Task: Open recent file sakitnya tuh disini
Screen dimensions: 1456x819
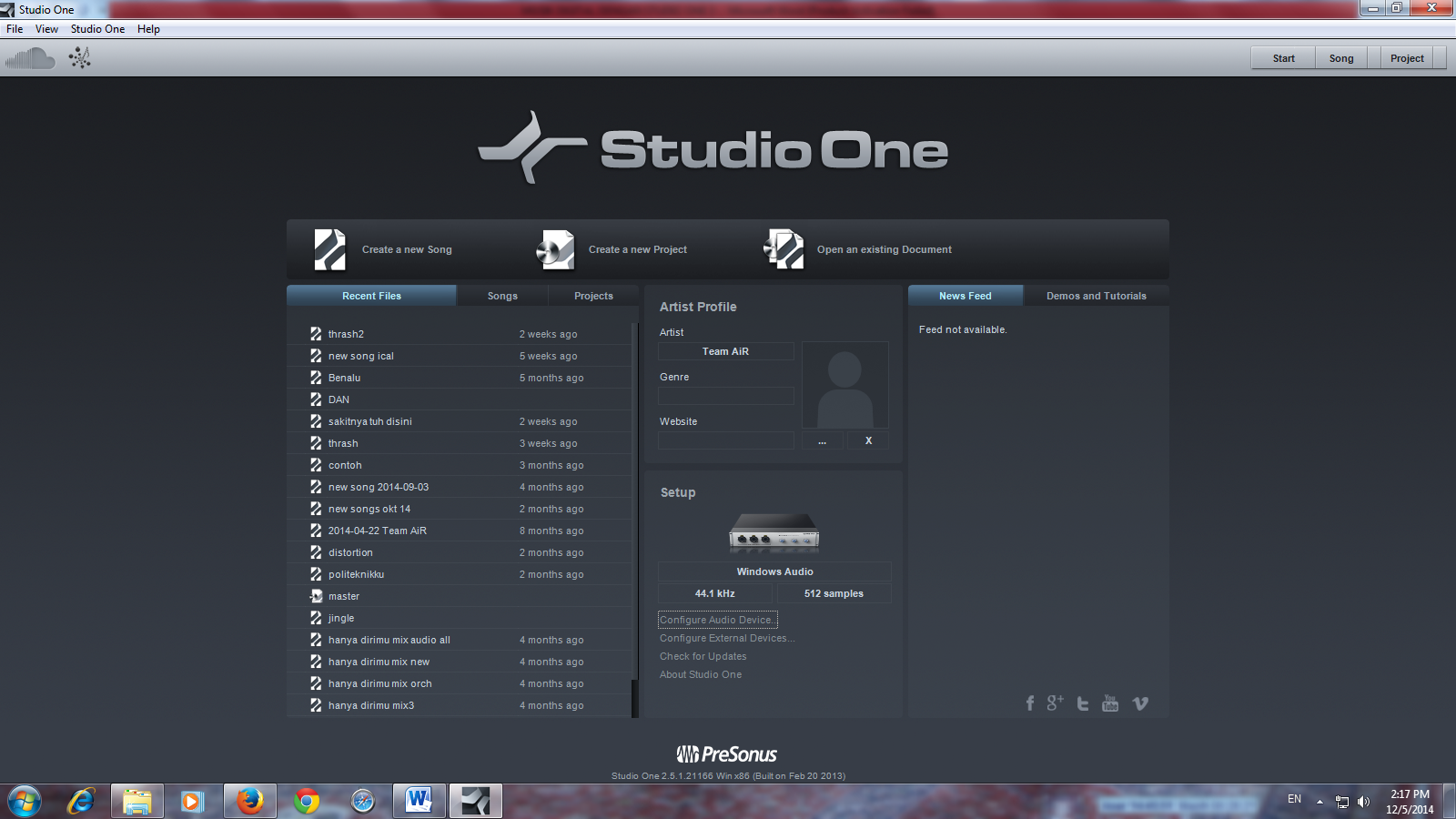Action: pyautogui.click(x=460, y=421)
